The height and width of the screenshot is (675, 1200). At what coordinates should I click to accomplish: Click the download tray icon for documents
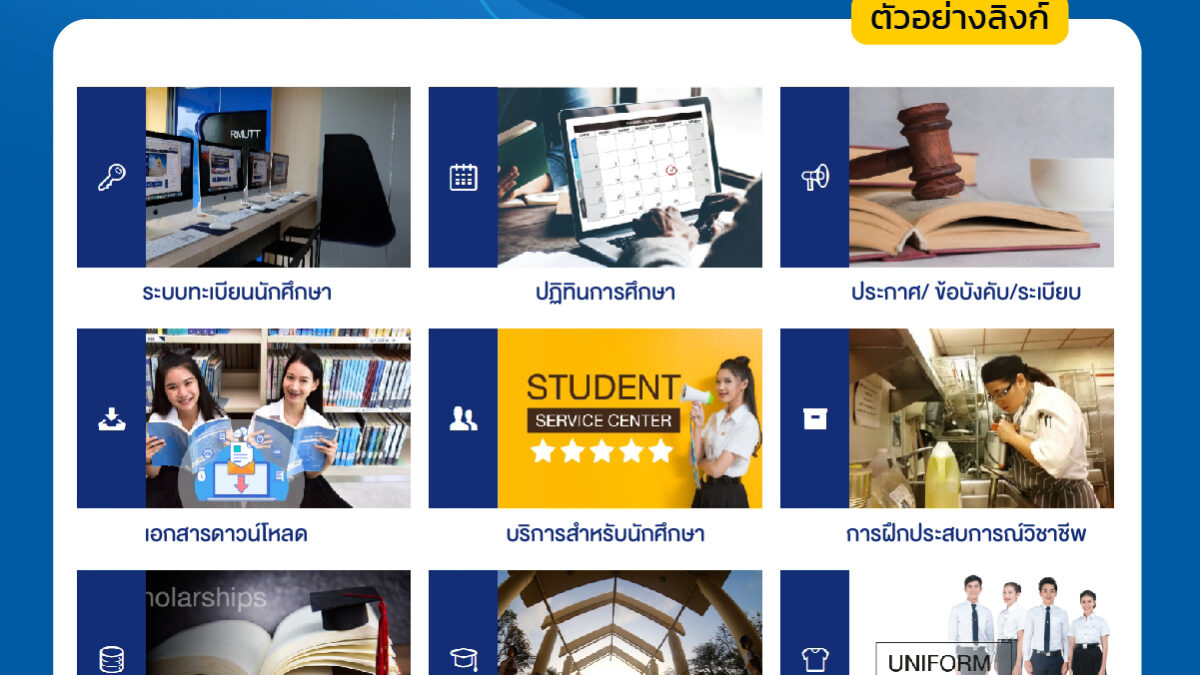tap(111, 419)
